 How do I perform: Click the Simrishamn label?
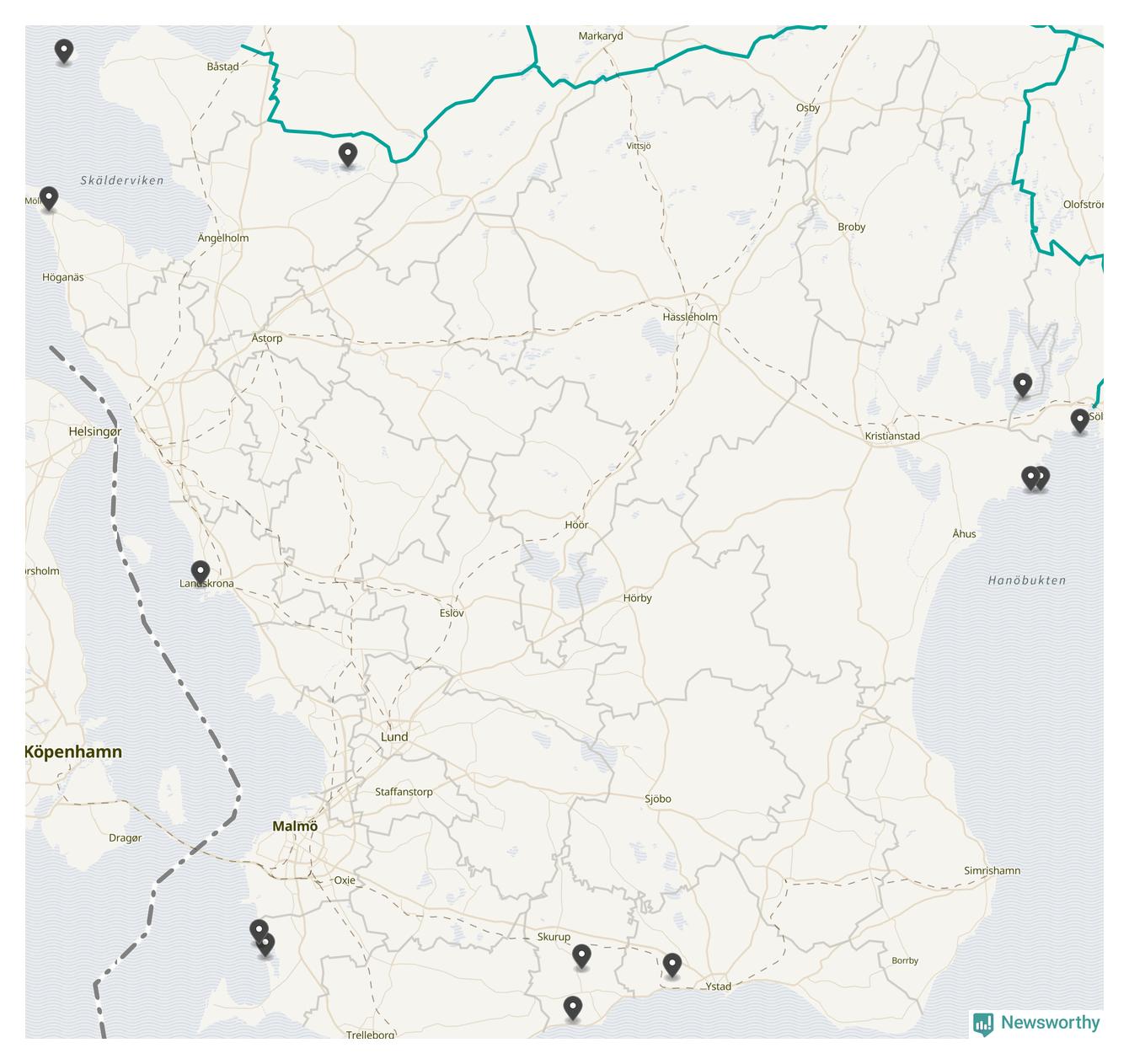click(x=992, y=870)
